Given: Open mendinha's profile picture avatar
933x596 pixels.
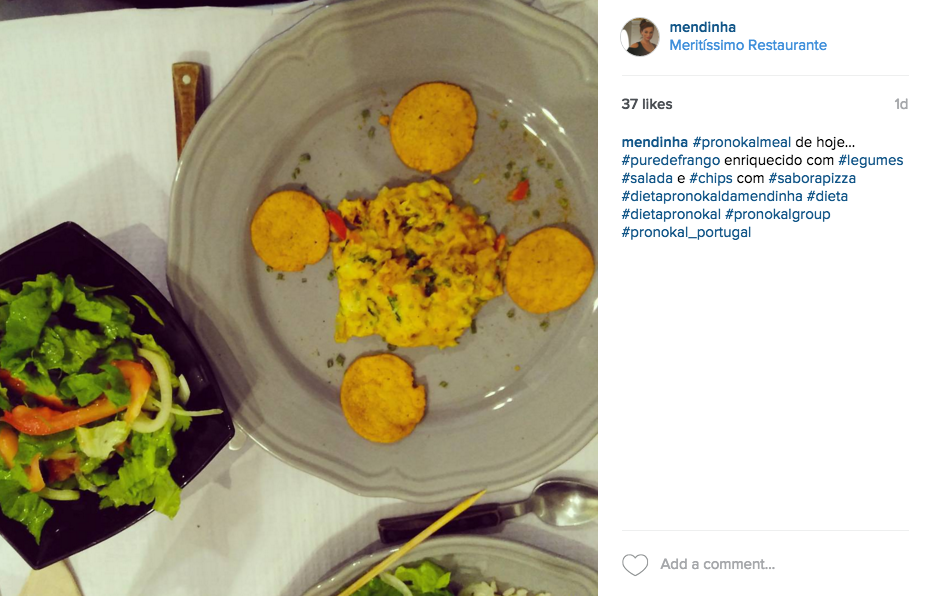Looking at the screenshot, I should pyautogui.click(x=640, y=36).
